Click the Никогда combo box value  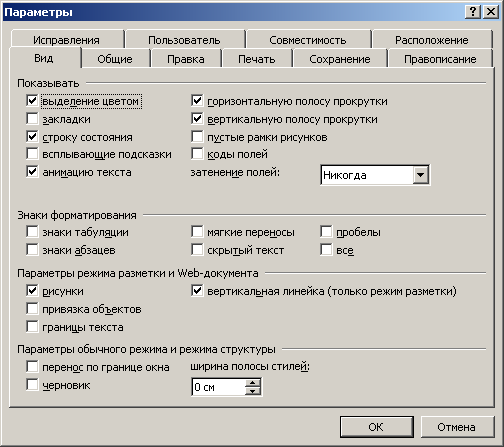pos(367,175)
